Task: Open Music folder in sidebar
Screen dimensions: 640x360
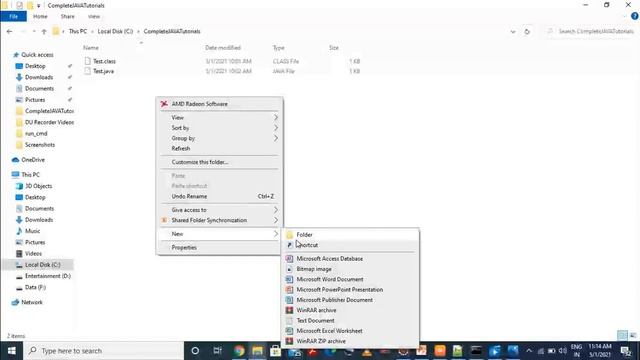Action: [32, 231]
